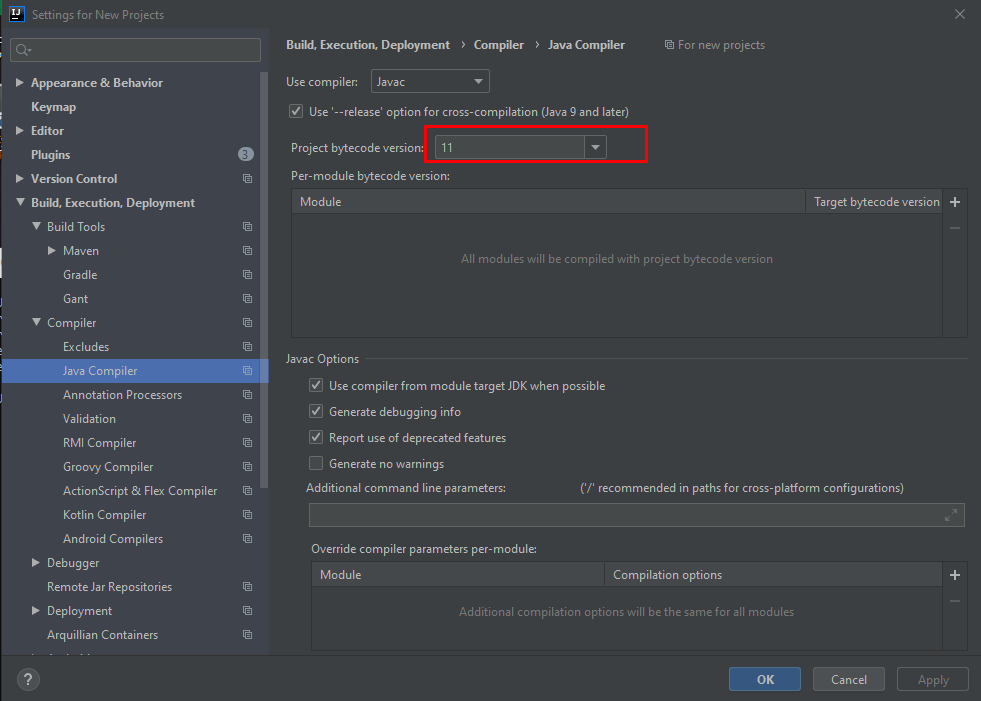Select Gradle under Build Tools

[x=80, y=275]
